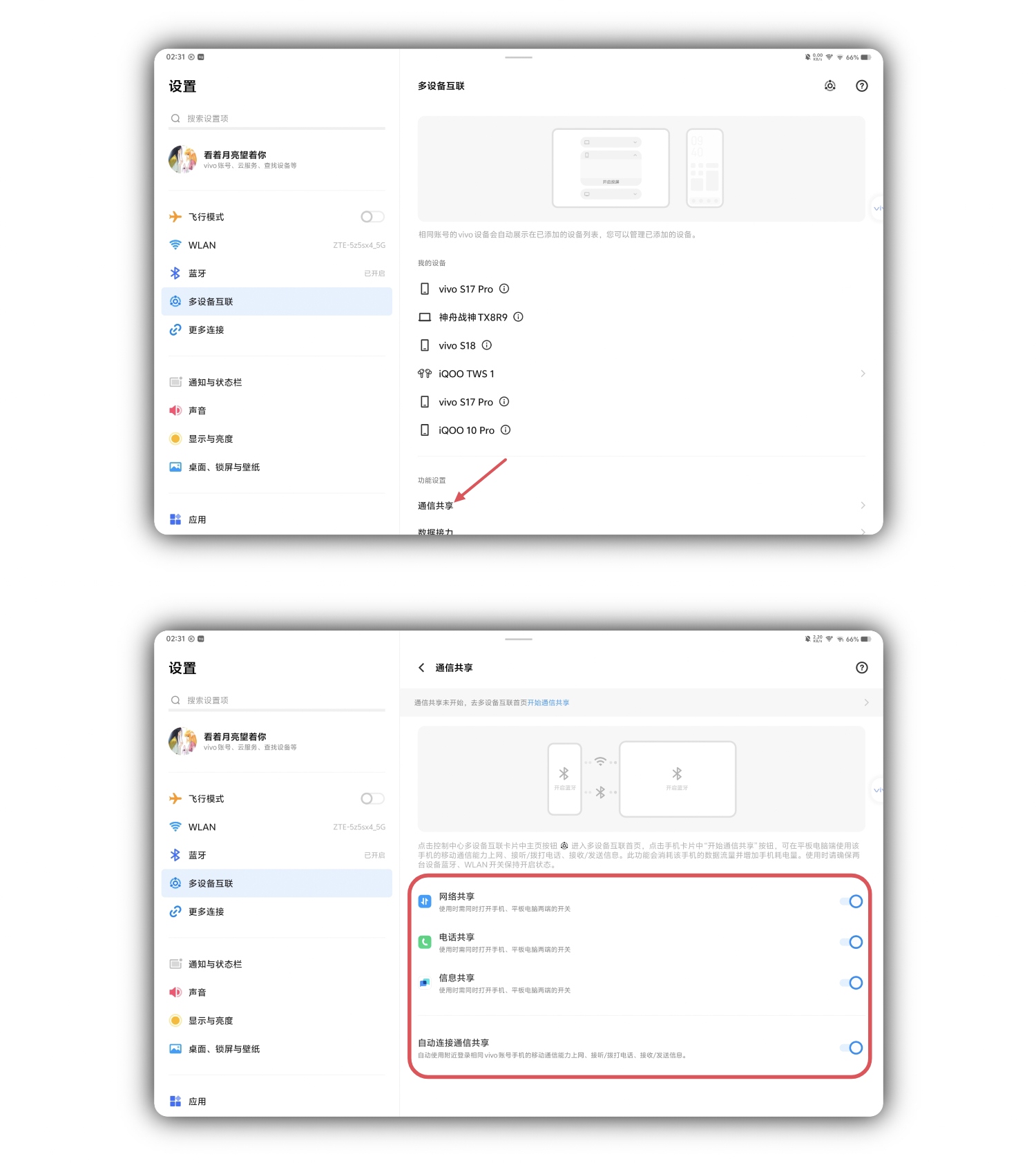Tap Bluetooth icon in 多设备互联 screenshot sidebar
This screenshot has width=1036, height=1163.
click(x=175, y=273)
